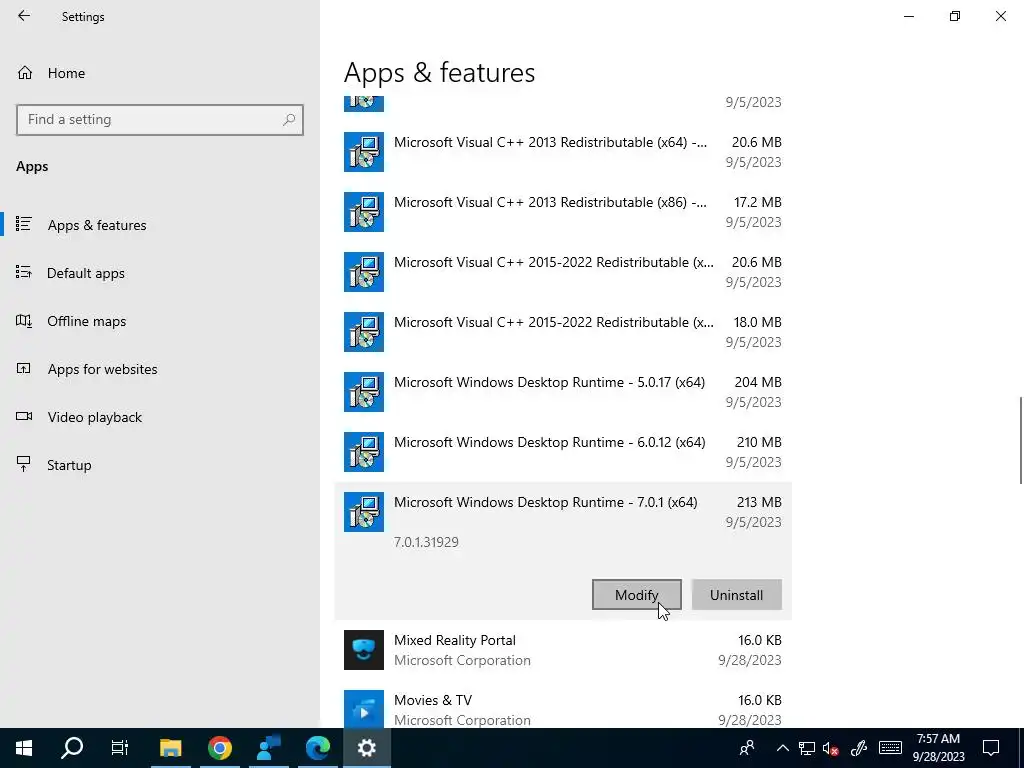This screenshot has width=1024, height=768.
Task: Open the People icon in system tray
Action: pos(747,748)
